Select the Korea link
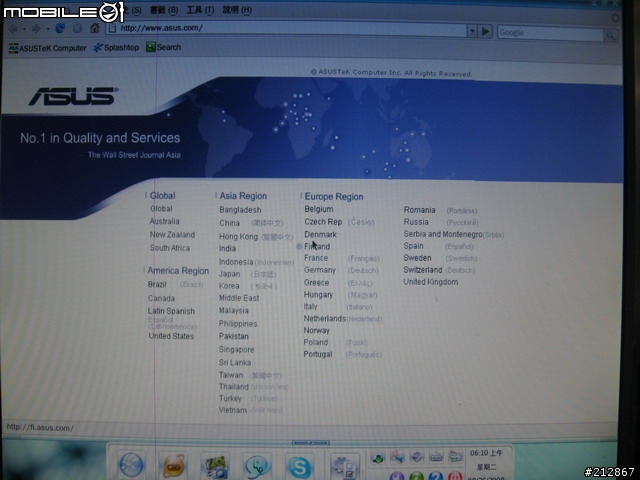The width and height of the screenshot is (640, 480). (229, 286)
